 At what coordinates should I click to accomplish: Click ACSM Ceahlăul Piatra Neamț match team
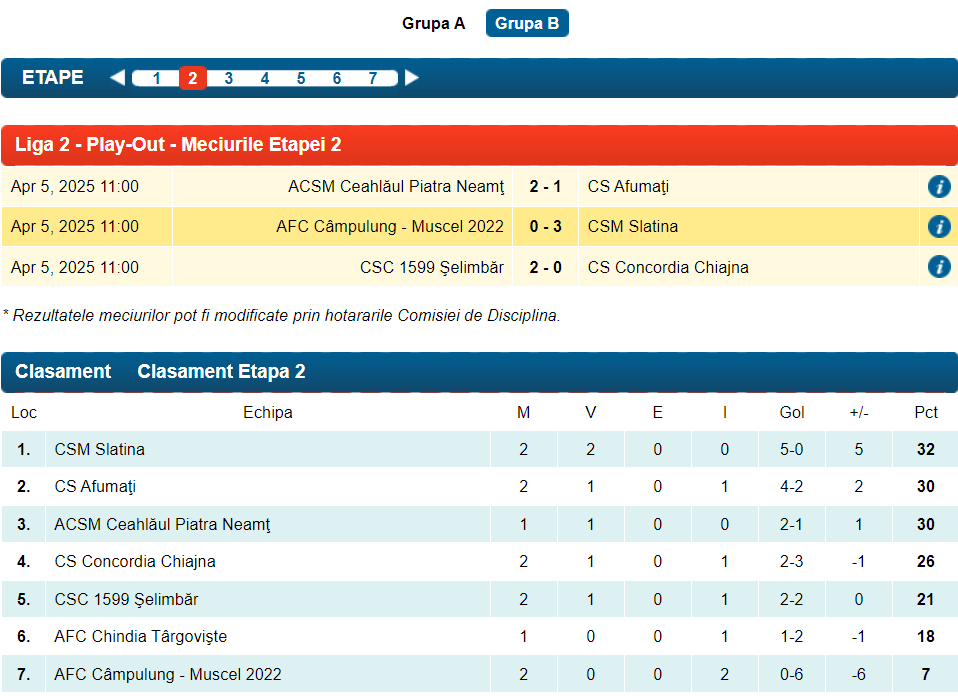point(396,187)
